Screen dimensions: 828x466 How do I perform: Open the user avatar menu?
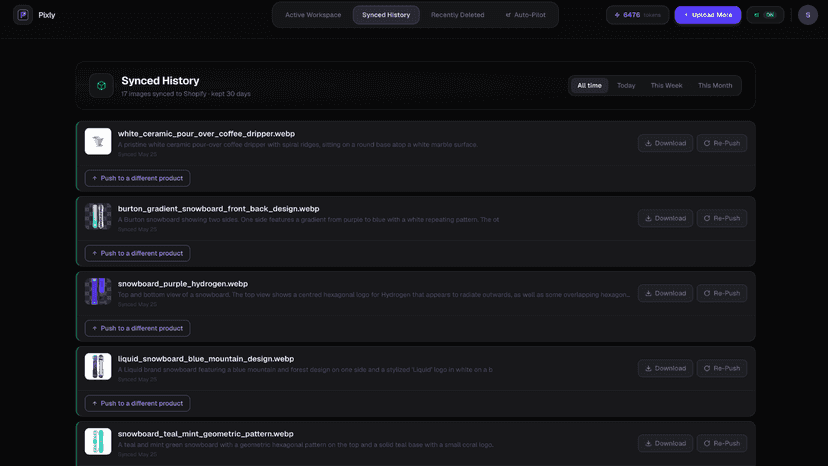pyautogui.click(x=807, y=15)
